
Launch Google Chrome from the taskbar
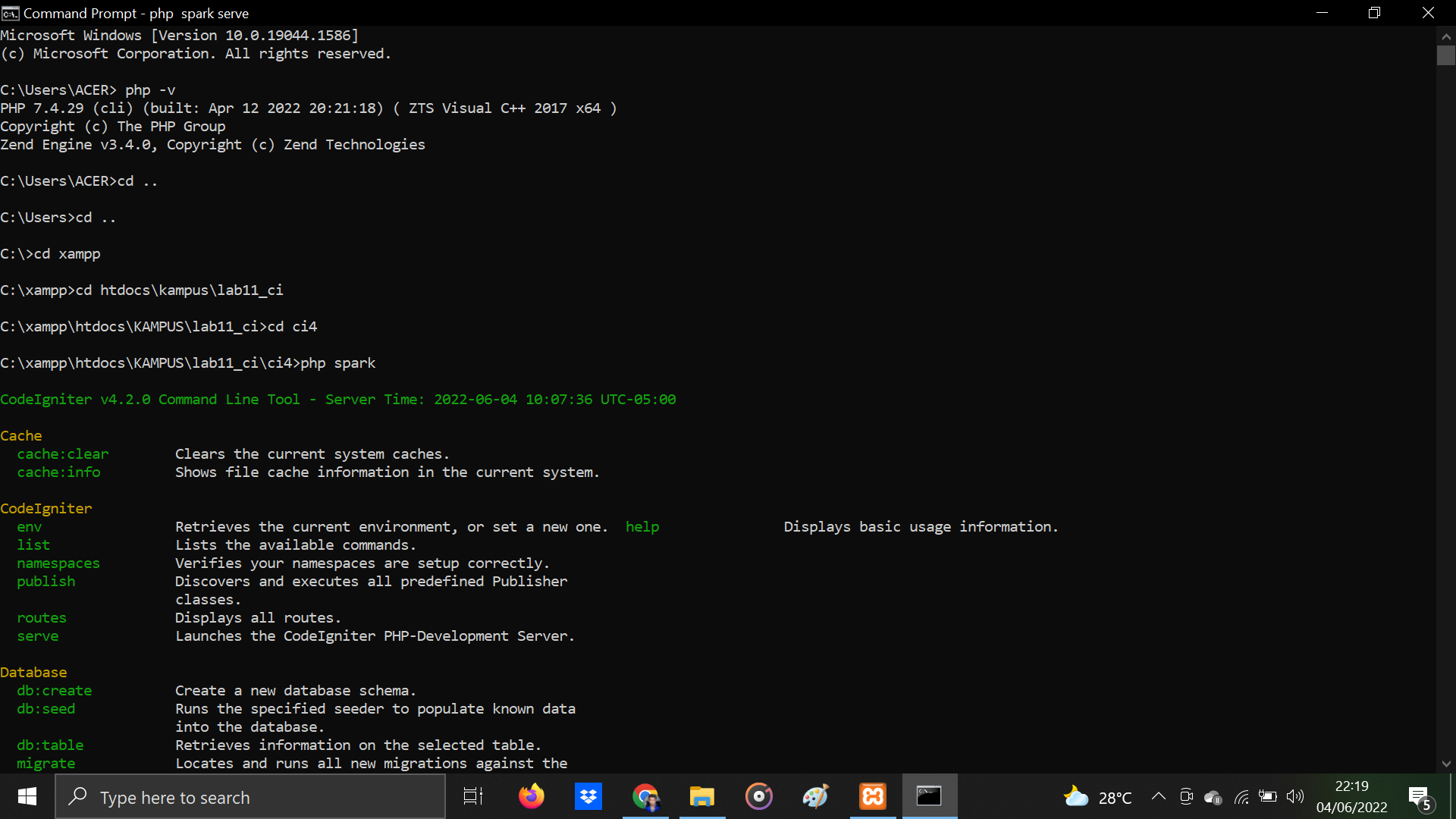pyautogui.click(x=645, y=796)
